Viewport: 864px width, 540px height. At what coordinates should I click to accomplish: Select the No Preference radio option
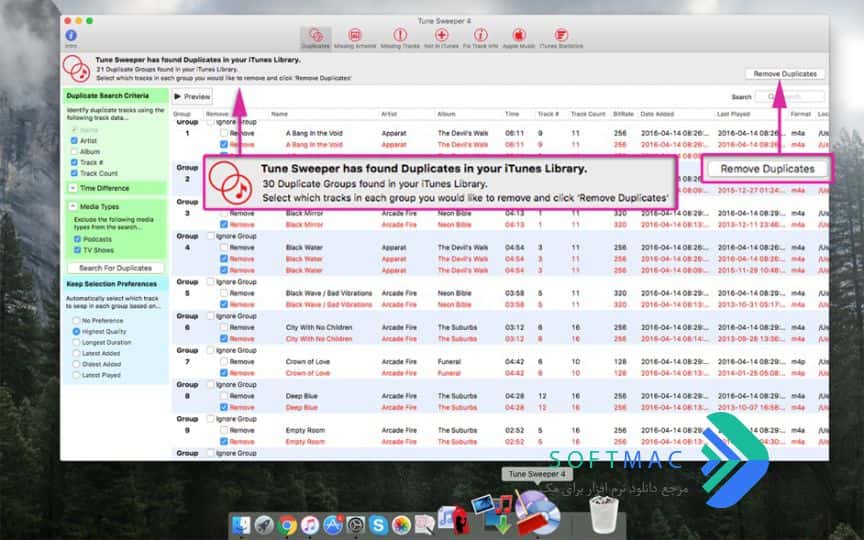[x=76, y=321]
